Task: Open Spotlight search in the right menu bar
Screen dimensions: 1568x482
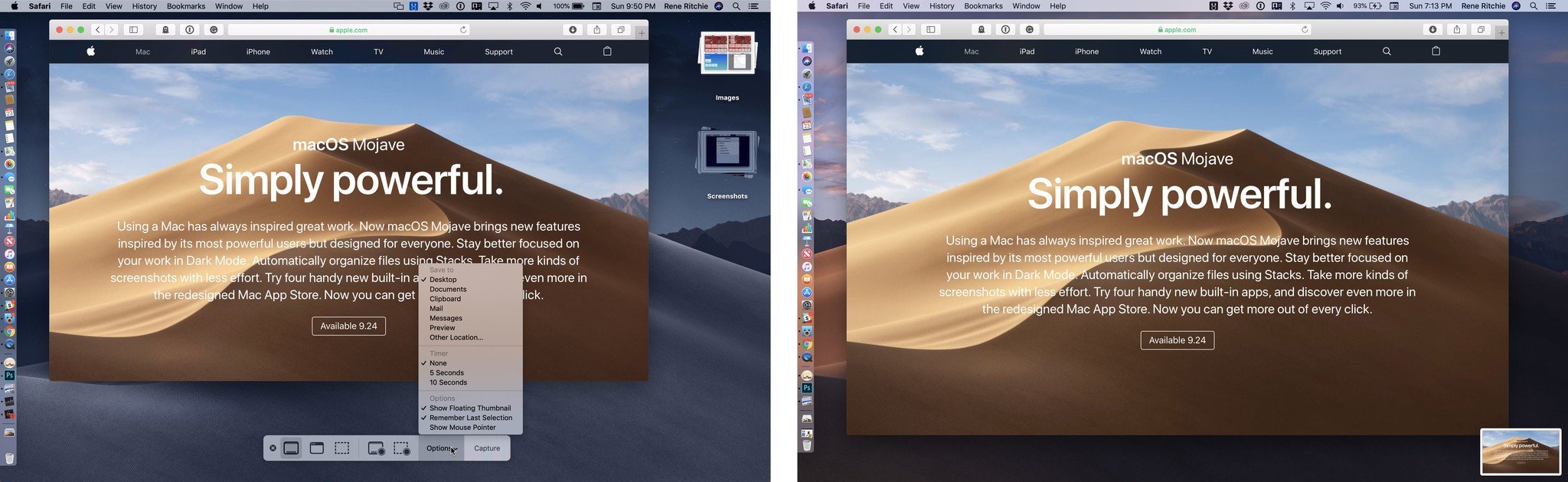Action: [x=1534, y=6]
